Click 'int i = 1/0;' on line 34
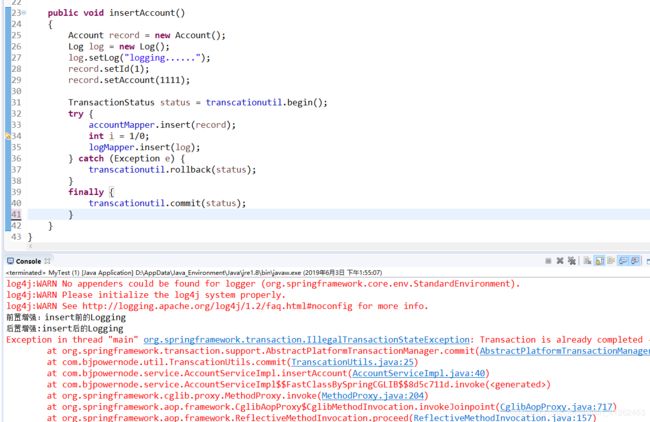The image size is (650, 422). coord(119,136)
